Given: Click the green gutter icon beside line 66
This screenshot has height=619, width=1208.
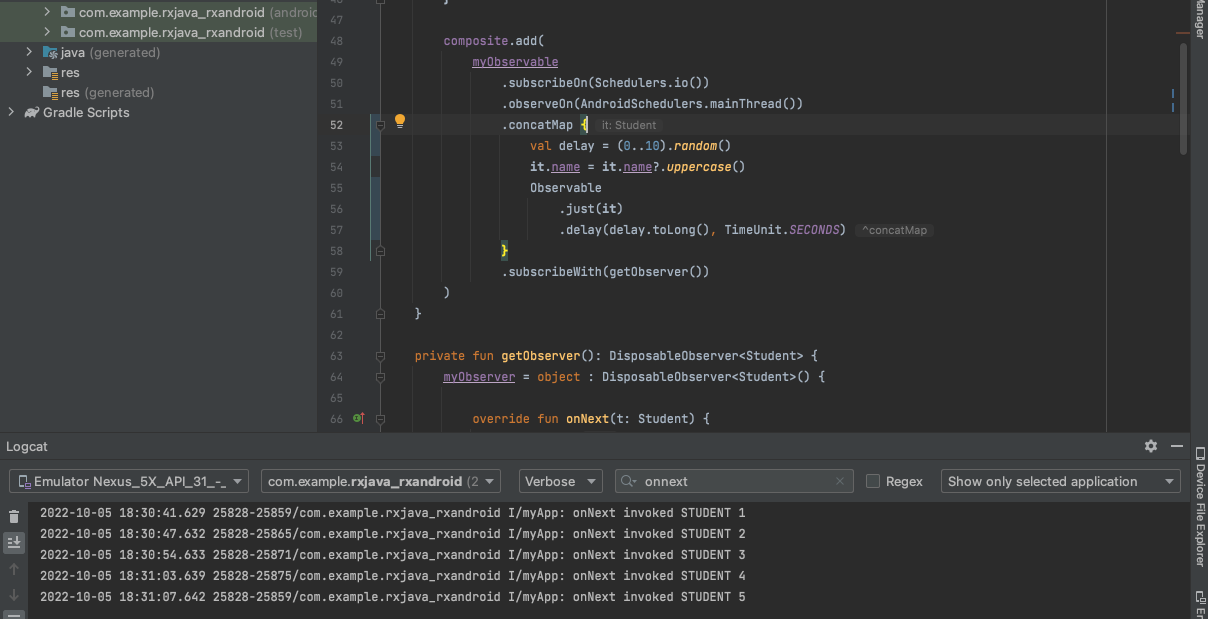Looking at the screenshot, I should pos(356,418).
